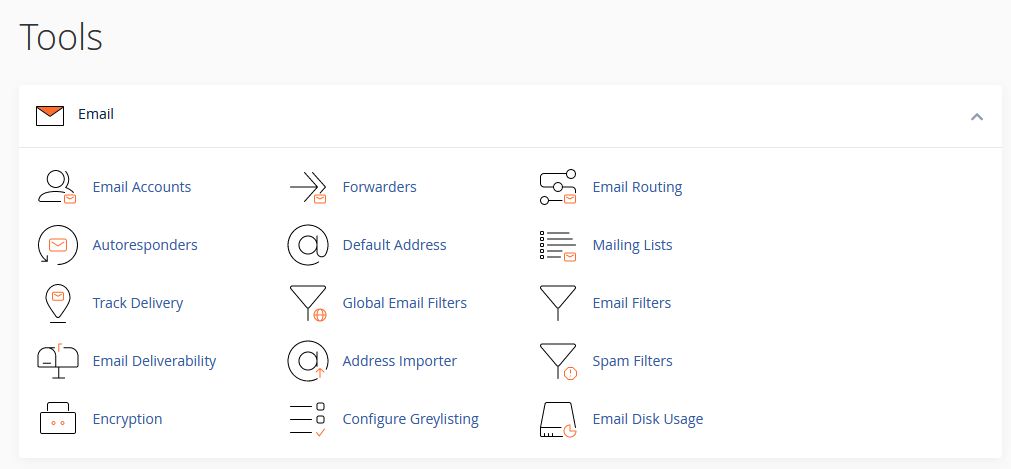Click the Email section envelope icon
This screenshot has height=469, width=1011.
tap(50, 115)
